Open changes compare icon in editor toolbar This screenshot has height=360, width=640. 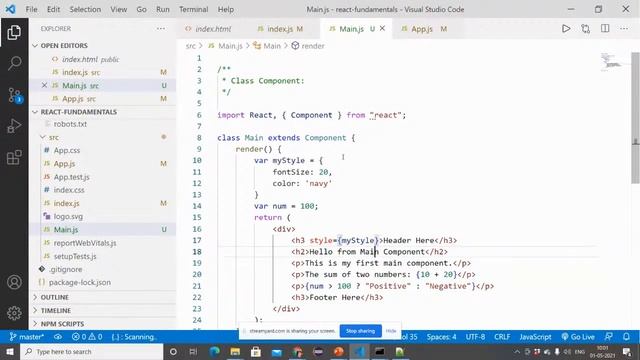[x=585, y=29]
